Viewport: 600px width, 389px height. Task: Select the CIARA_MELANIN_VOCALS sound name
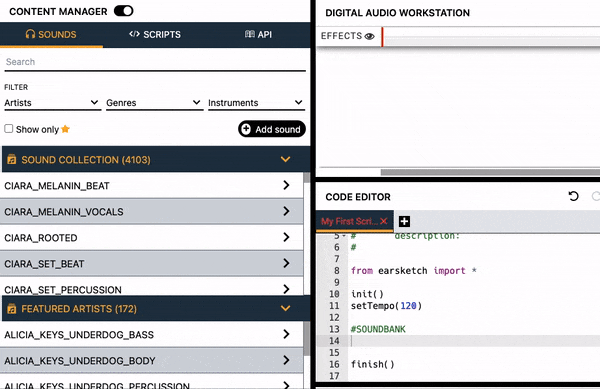click(x=64, y=212)
